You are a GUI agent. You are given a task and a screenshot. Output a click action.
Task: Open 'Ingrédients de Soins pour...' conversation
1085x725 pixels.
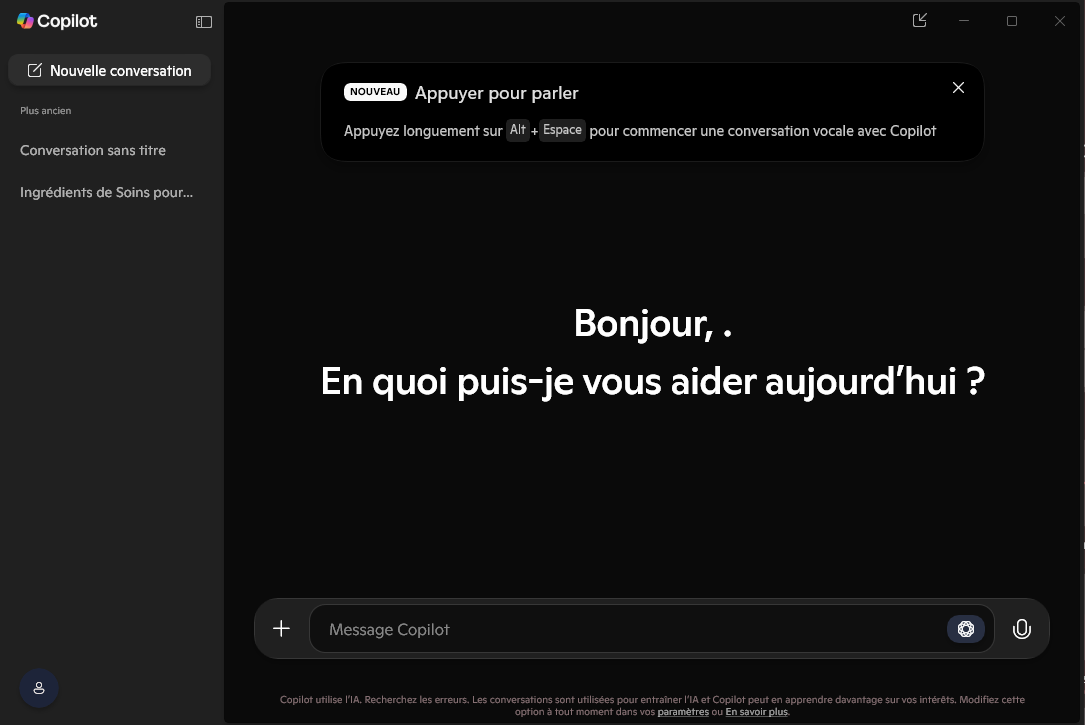(107, 192)
